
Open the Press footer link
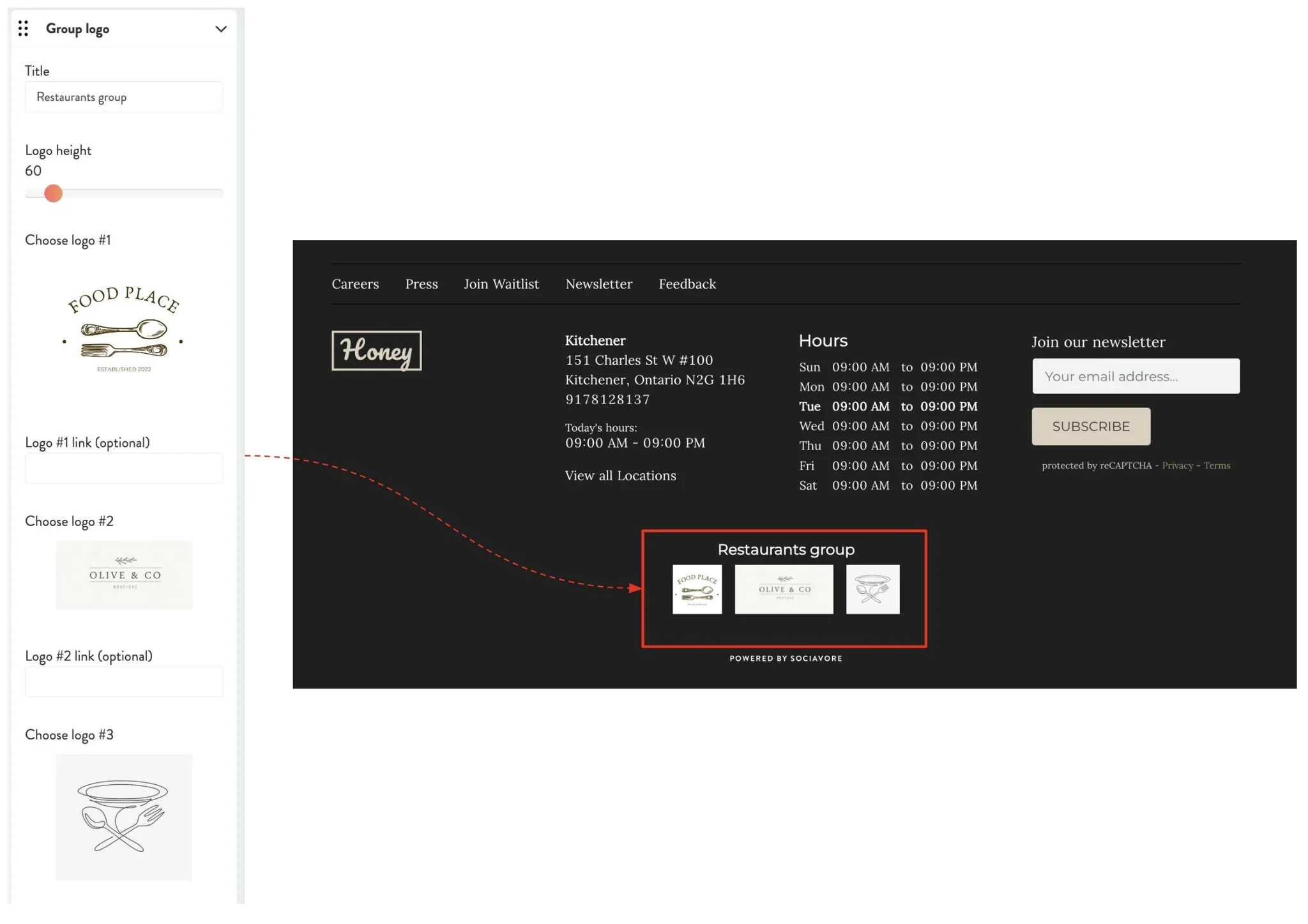coord(422,284)
